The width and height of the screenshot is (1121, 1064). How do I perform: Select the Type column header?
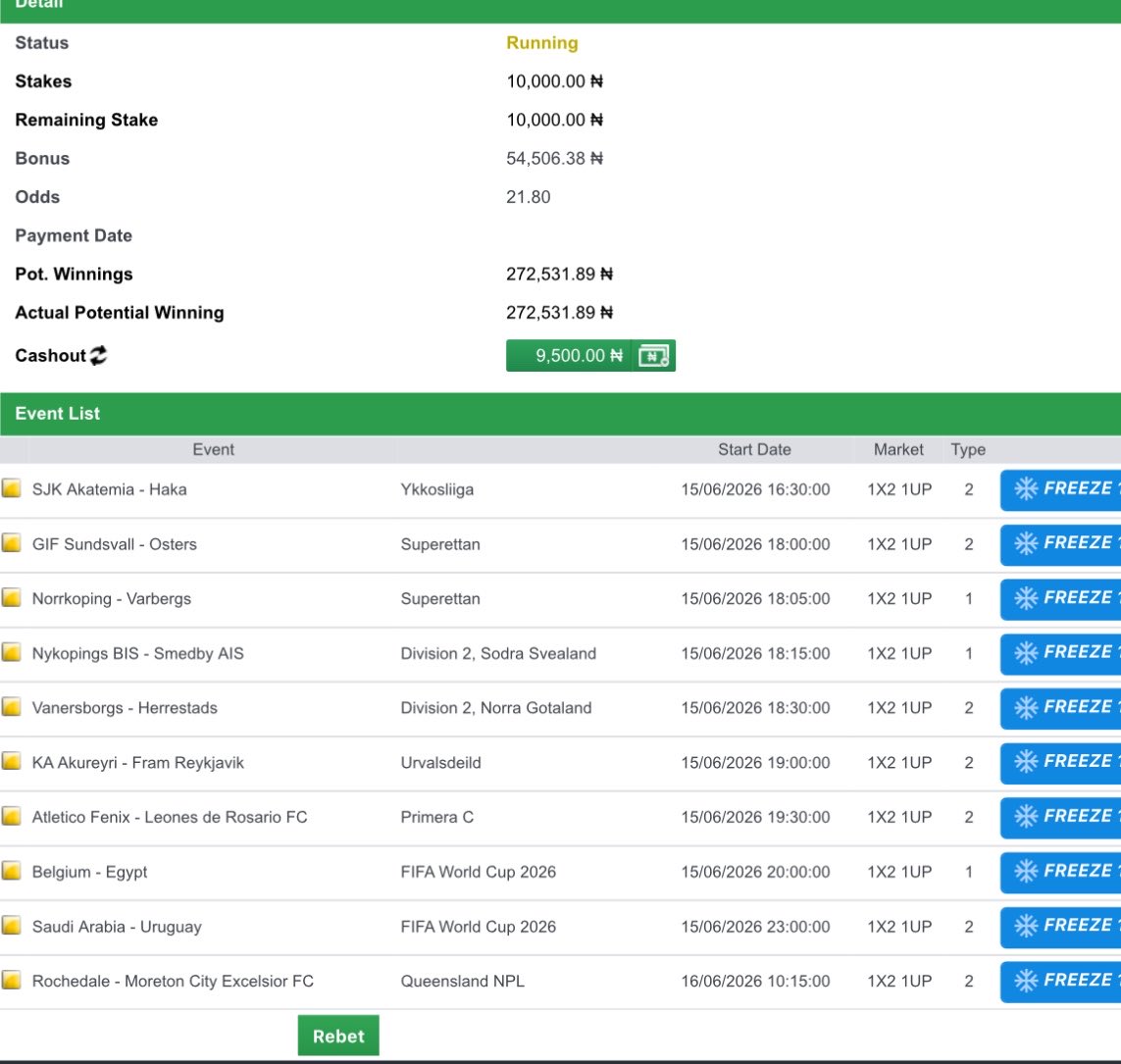tap(968, 450)
